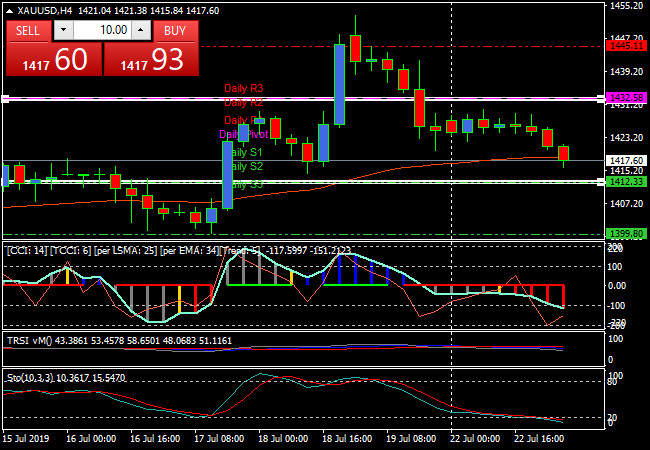Click the Daily R3 pivot label
Viewport: 650px width, 450px height.
point(243,88)
